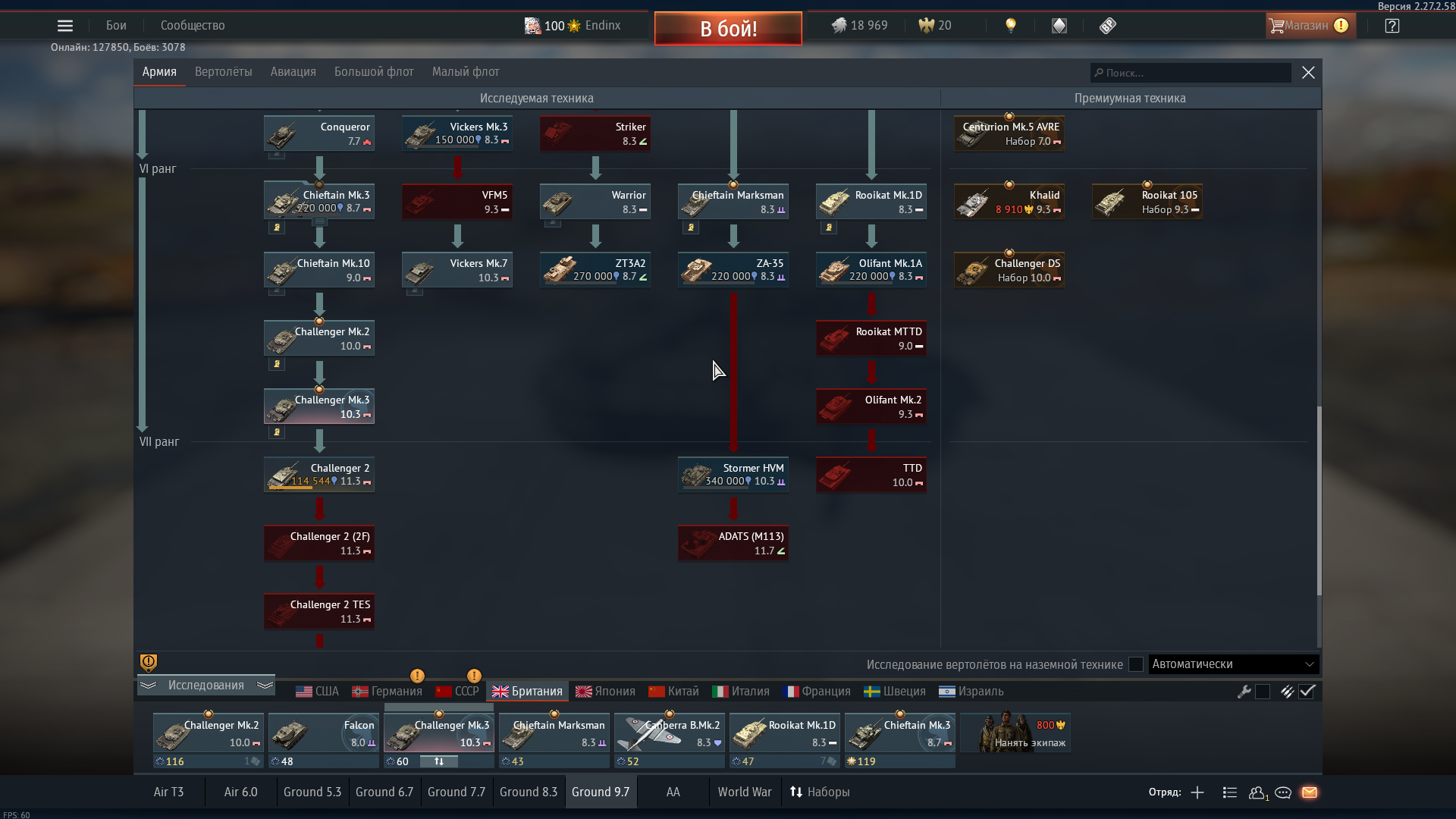Click the vehicle search field

pyautogui.click(x=1191, y=73)
